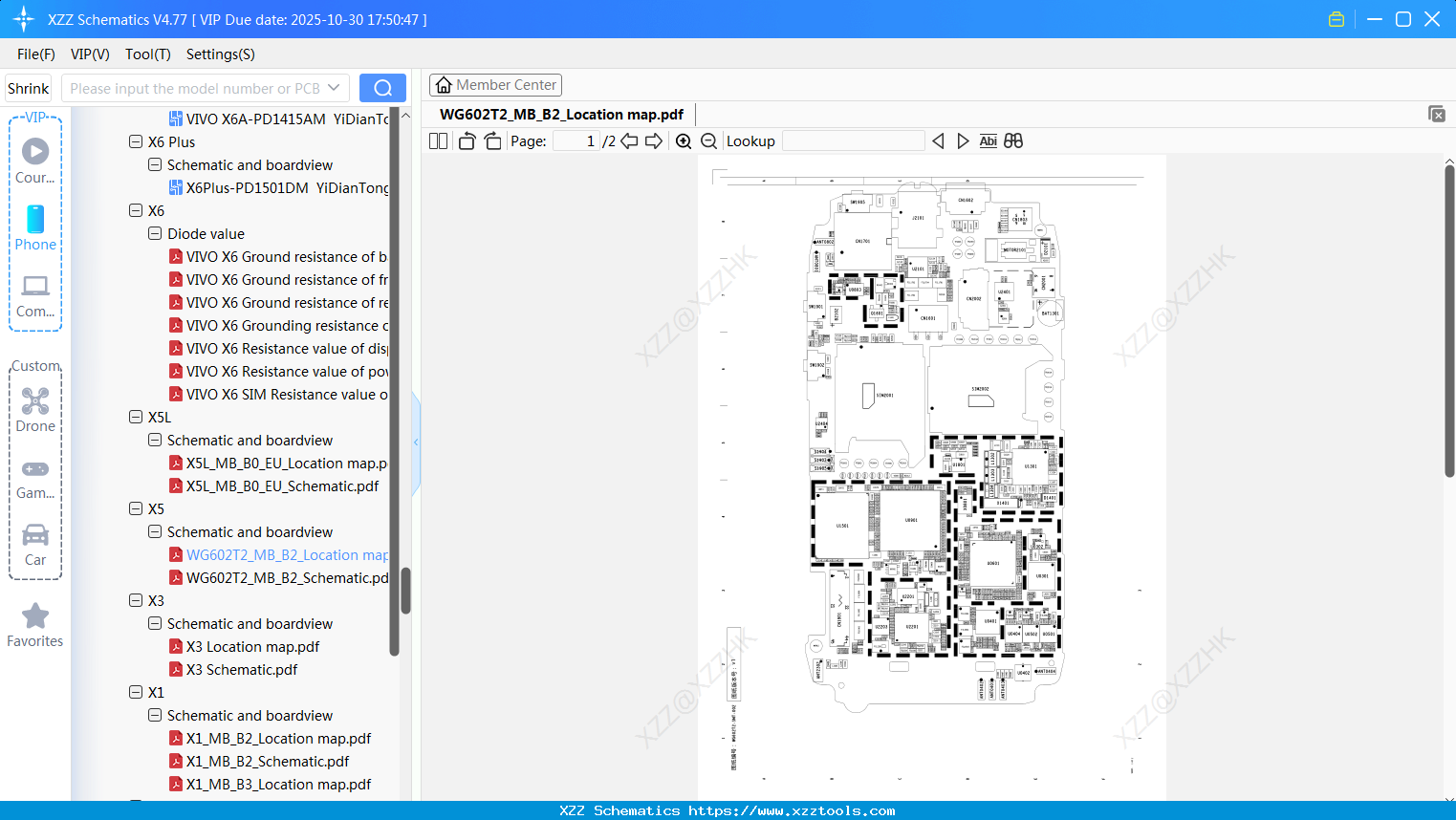Select the Drone category in the sidebar
Screen dimensions: 1456x820
point(34,409)
